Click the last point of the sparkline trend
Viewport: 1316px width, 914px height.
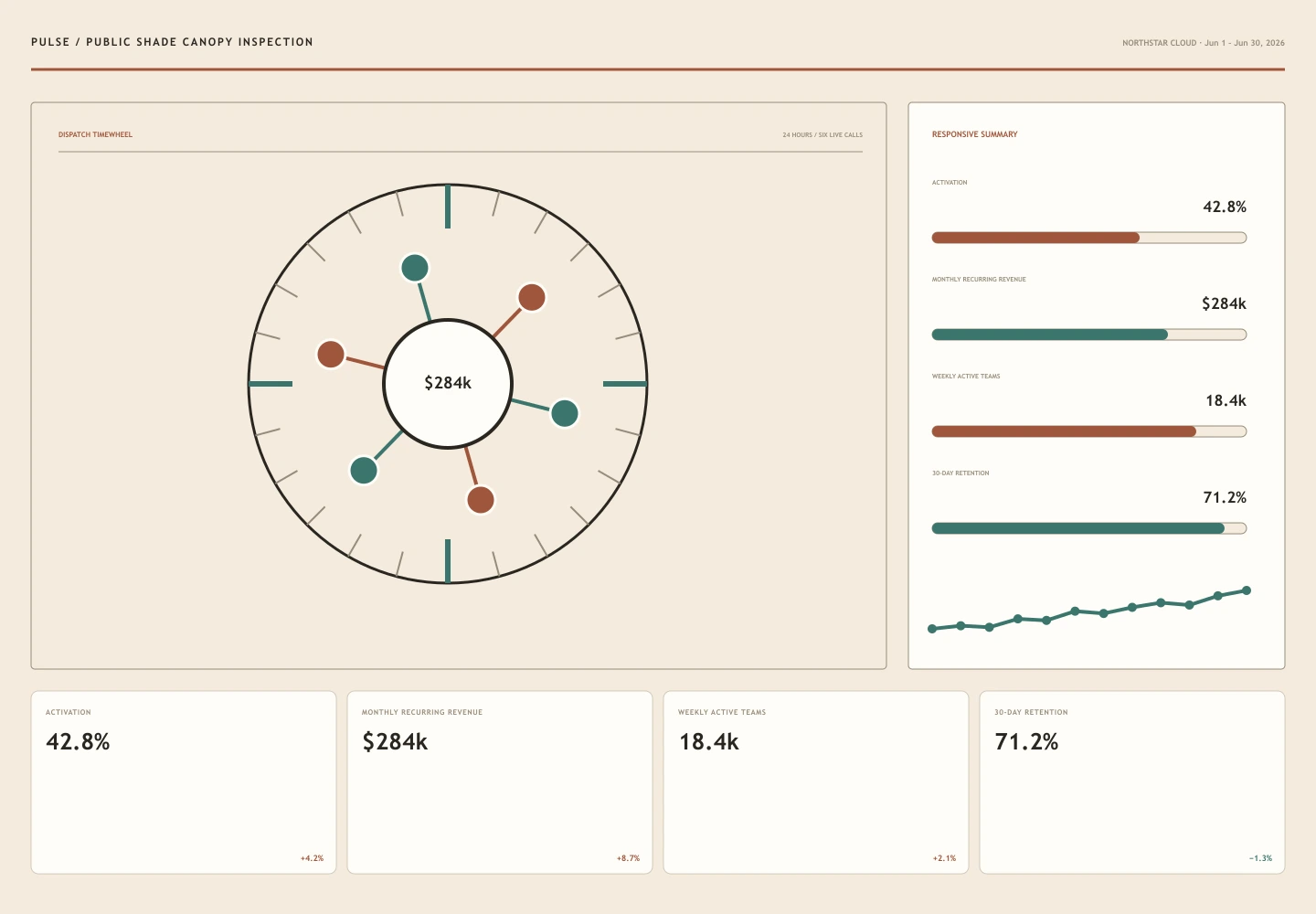click(x=1247, y=590)
